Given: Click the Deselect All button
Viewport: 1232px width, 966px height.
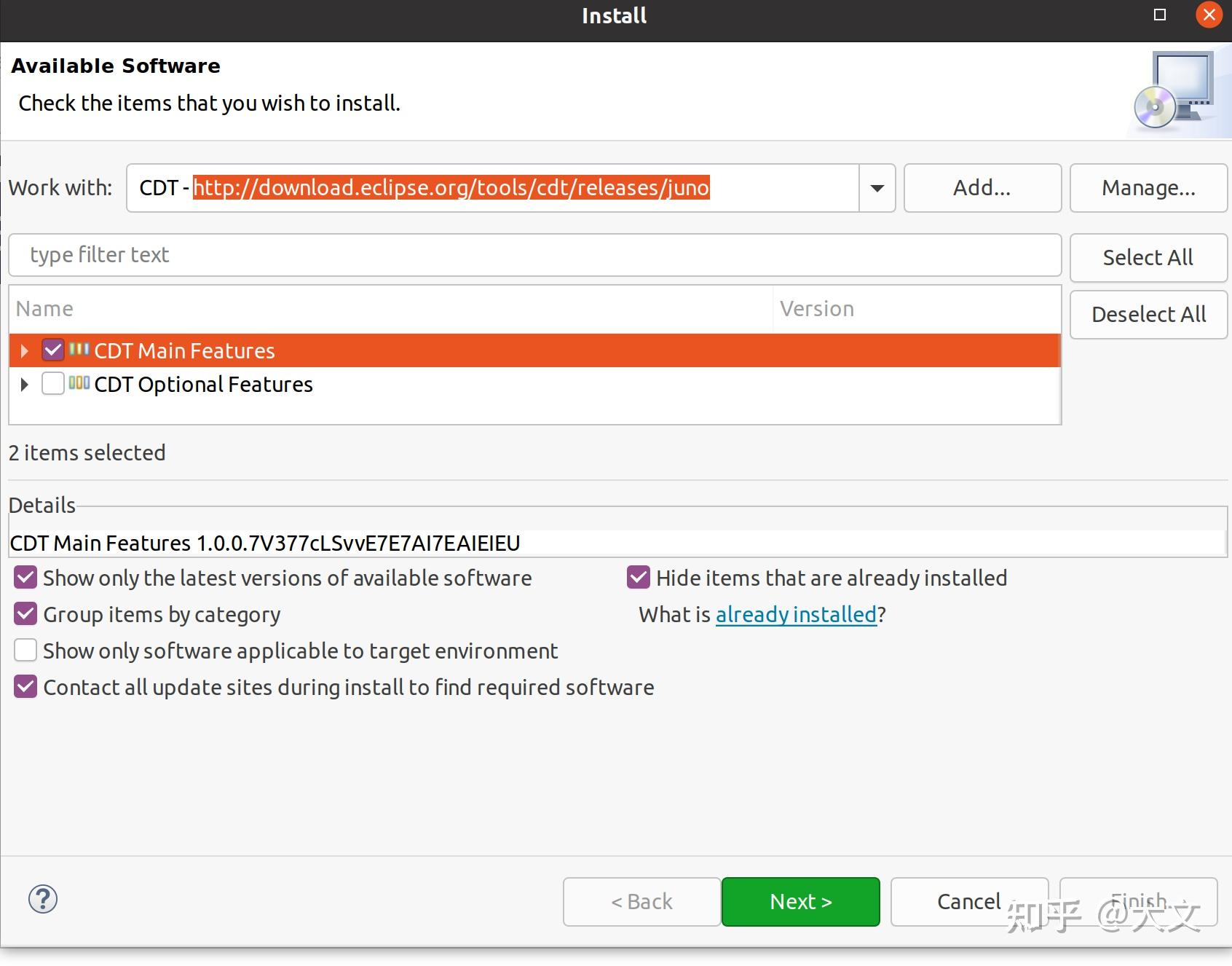Looking at the screenshot, I should [x=1148, y=315].
